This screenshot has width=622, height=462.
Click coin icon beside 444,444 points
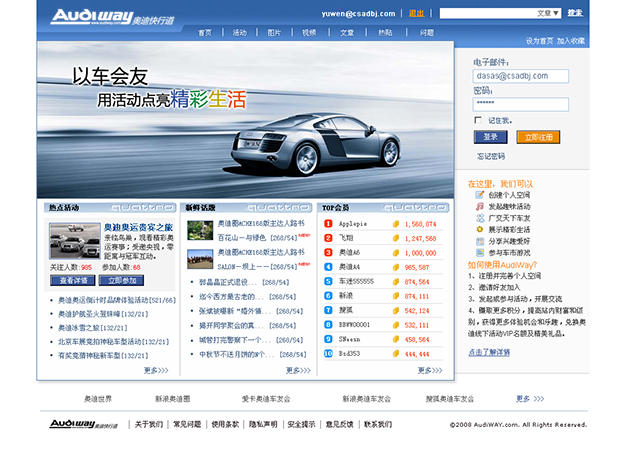(395, 354)
